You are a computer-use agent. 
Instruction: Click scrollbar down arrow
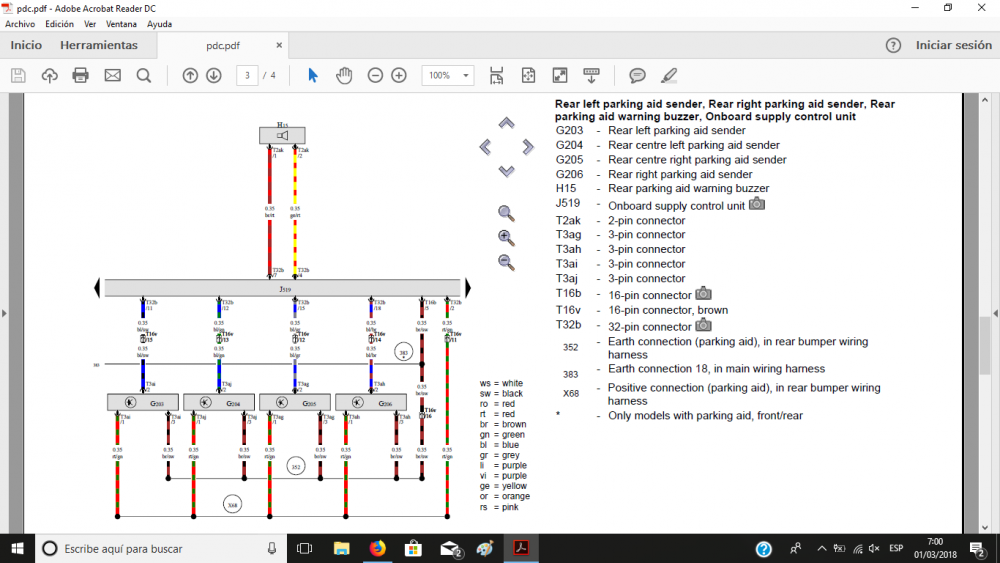click(985, 527)
